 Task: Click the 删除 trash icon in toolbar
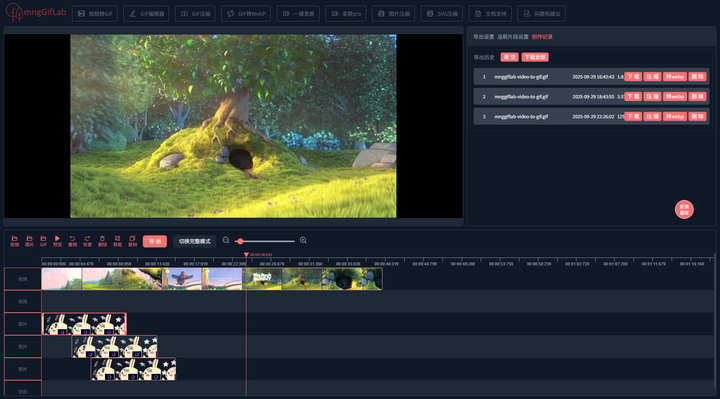[102, 241]
